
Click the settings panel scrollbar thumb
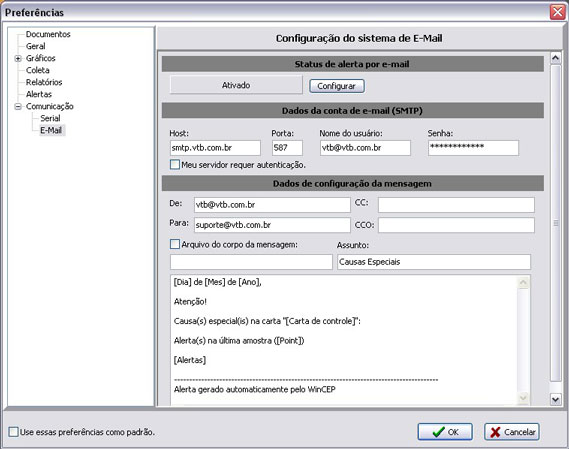[555, 223]
